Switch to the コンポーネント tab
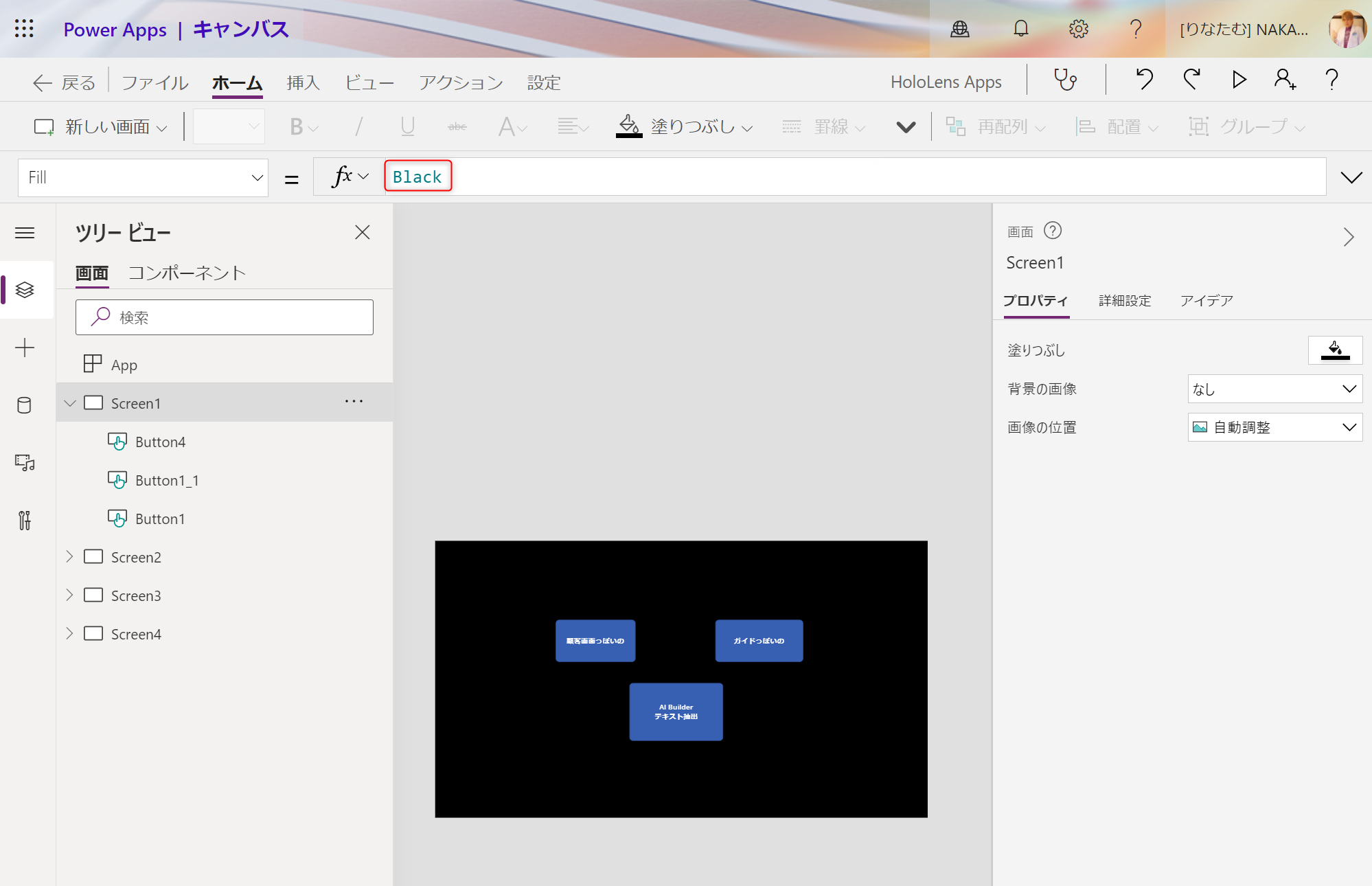This screenshot has width=1372, height=886. coord(187,273)
